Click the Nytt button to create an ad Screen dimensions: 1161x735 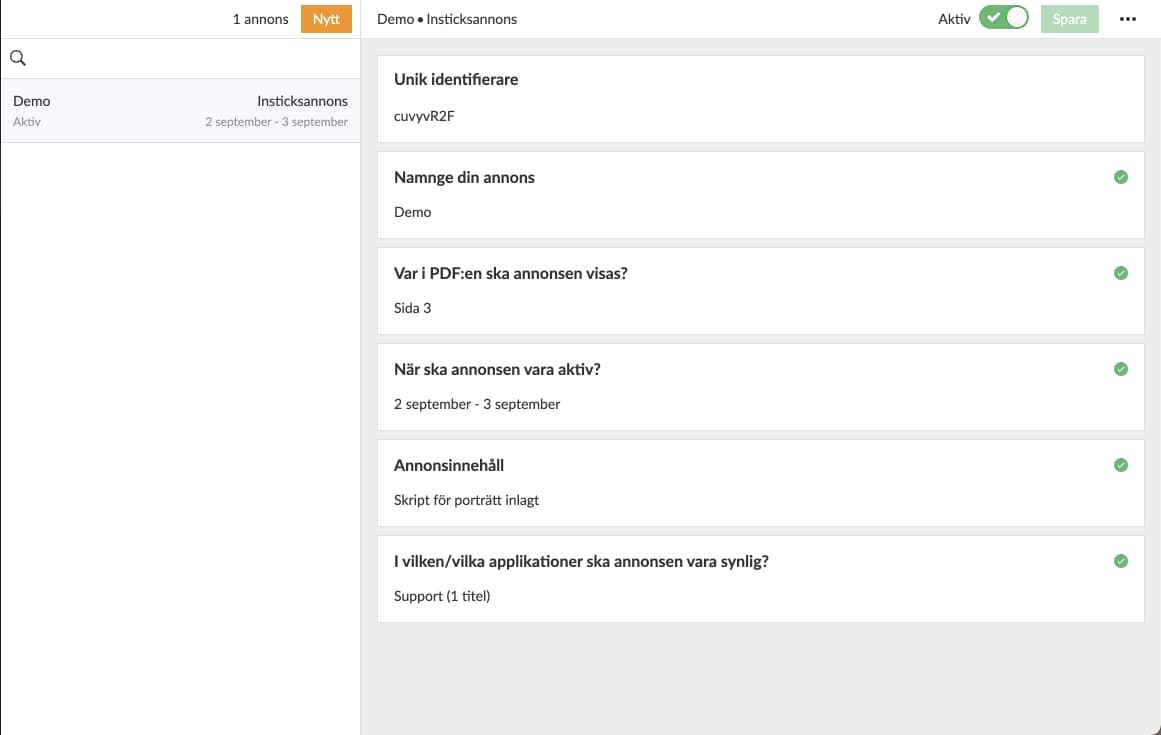326,18
